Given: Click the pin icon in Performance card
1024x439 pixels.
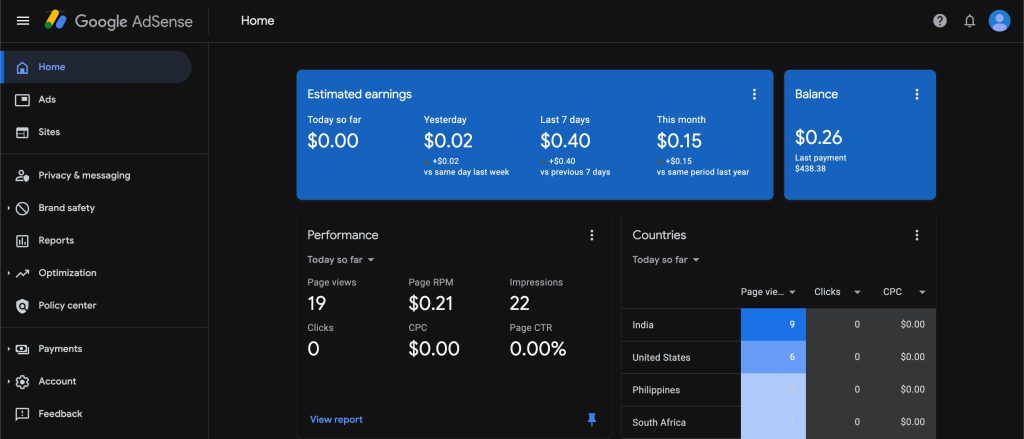Looking at the screenshot, I should click(x=592, y=420).
